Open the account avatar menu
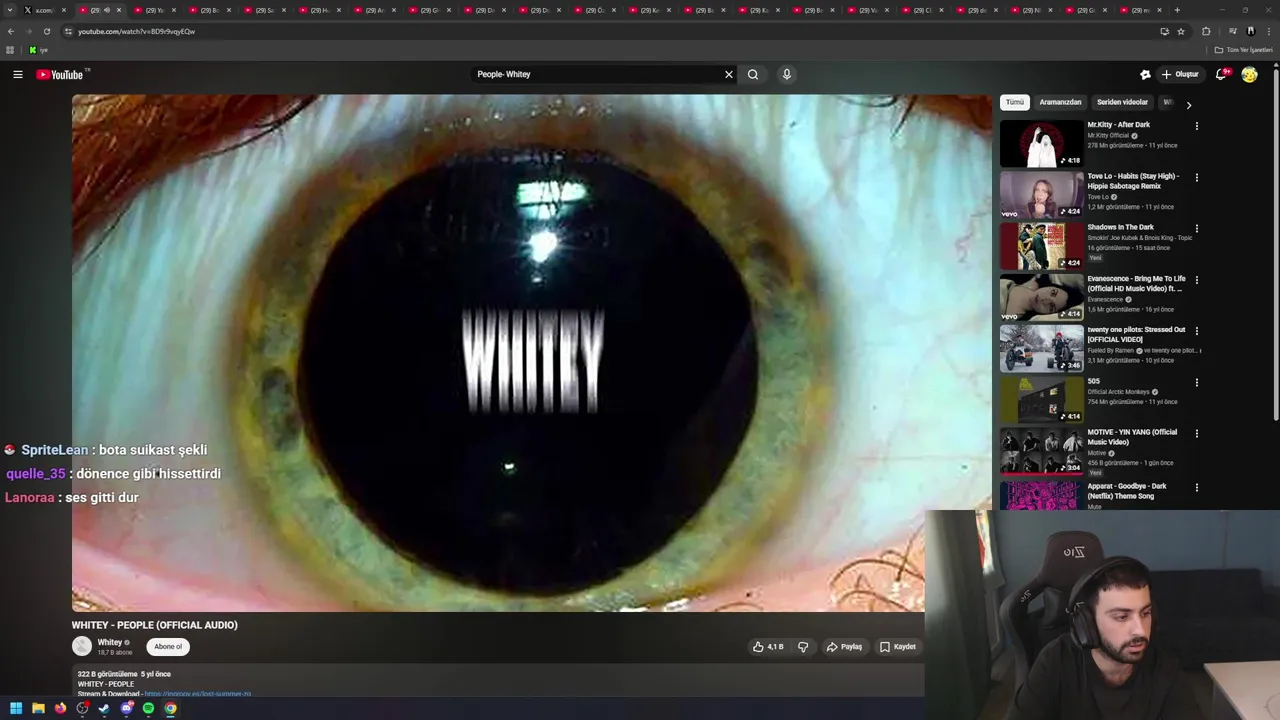This screenshot has height=720, width=1280. point(1249,74)
